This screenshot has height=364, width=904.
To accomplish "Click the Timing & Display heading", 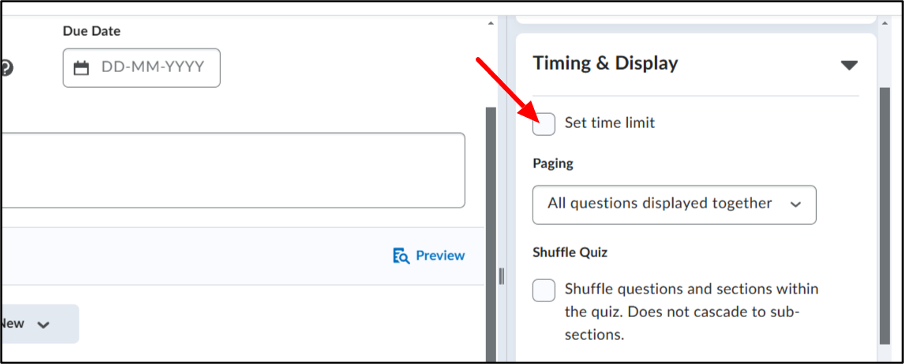I will point(605,63).
